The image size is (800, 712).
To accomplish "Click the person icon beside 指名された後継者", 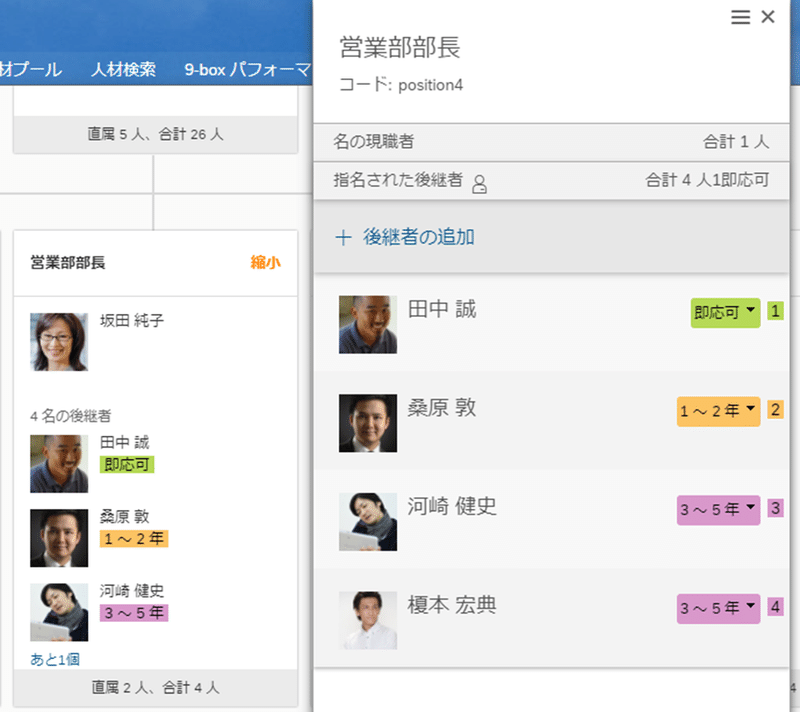I will (479, 184).
